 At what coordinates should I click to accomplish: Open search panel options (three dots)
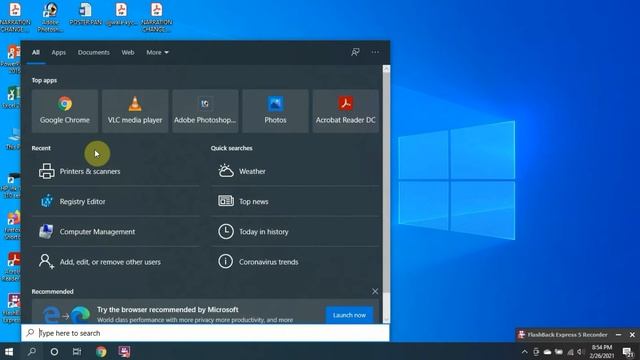[375, 52]
